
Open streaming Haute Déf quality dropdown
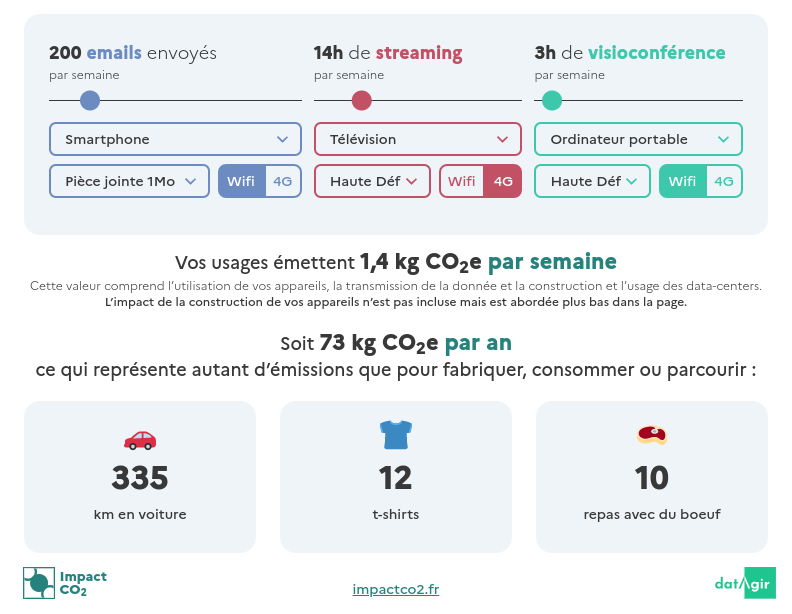point(373,181)
